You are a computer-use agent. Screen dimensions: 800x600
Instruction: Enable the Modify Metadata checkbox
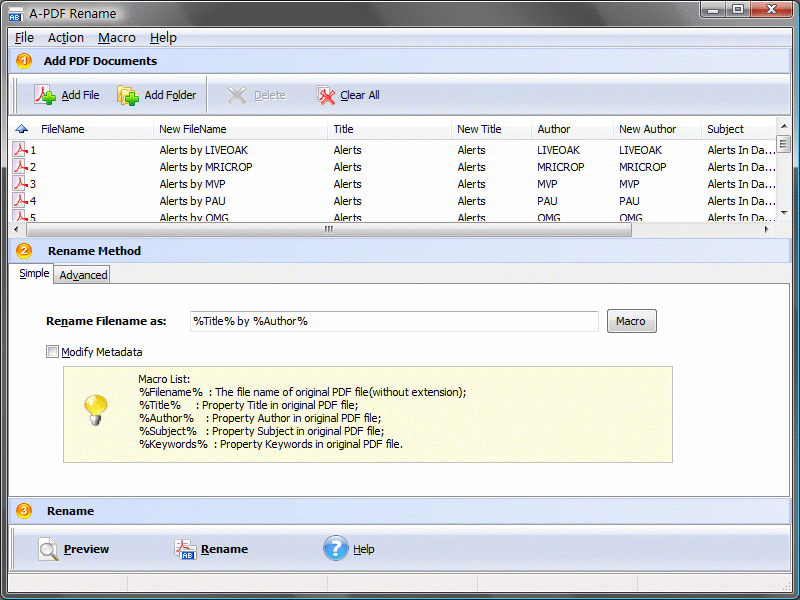click(52, 351)
